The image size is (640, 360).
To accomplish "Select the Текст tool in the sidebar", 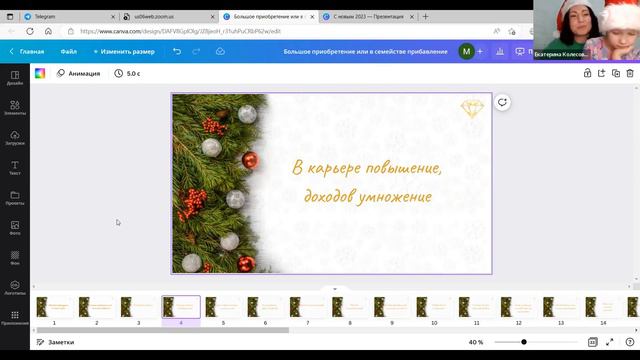I will tap(15, 168).
